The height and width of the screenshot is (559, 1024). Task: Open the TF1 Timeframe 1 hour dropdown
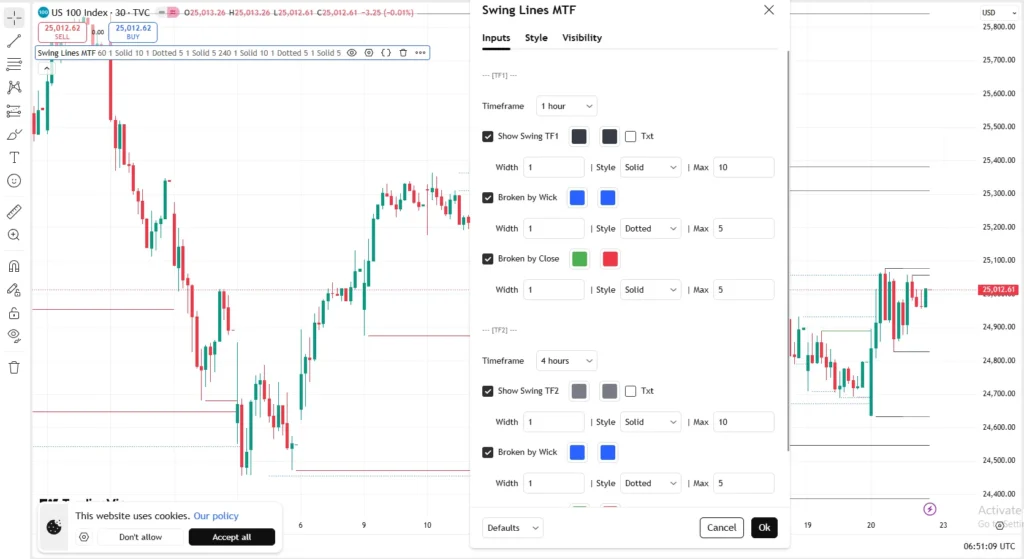(566, 106)
